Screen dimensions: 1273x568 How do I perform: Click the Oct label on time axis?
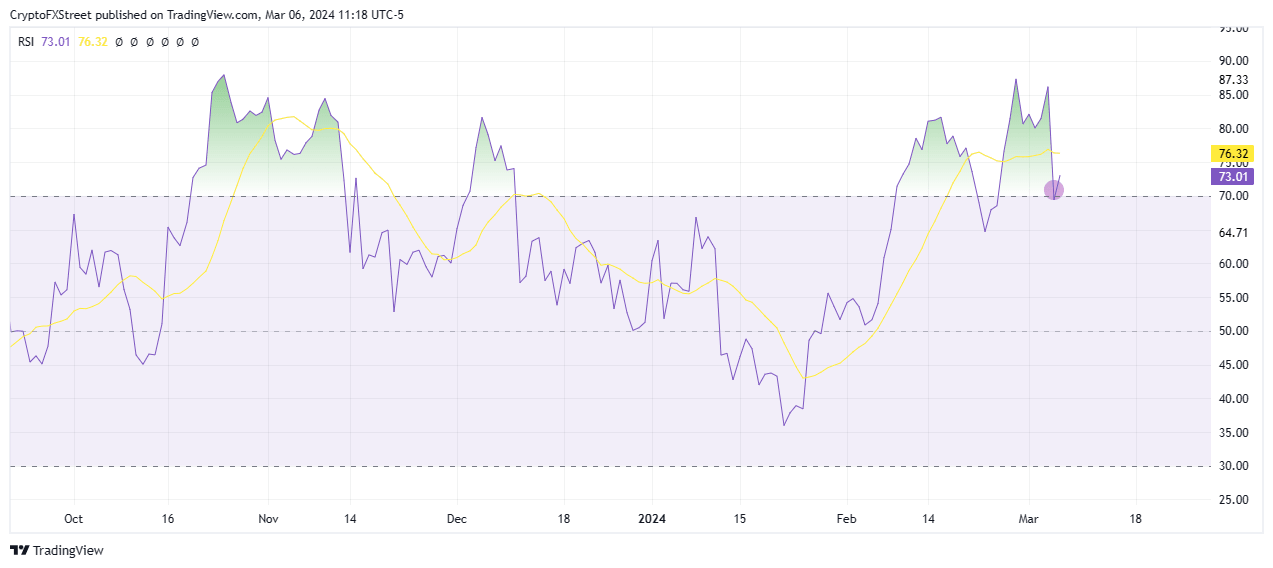point(73,520)
